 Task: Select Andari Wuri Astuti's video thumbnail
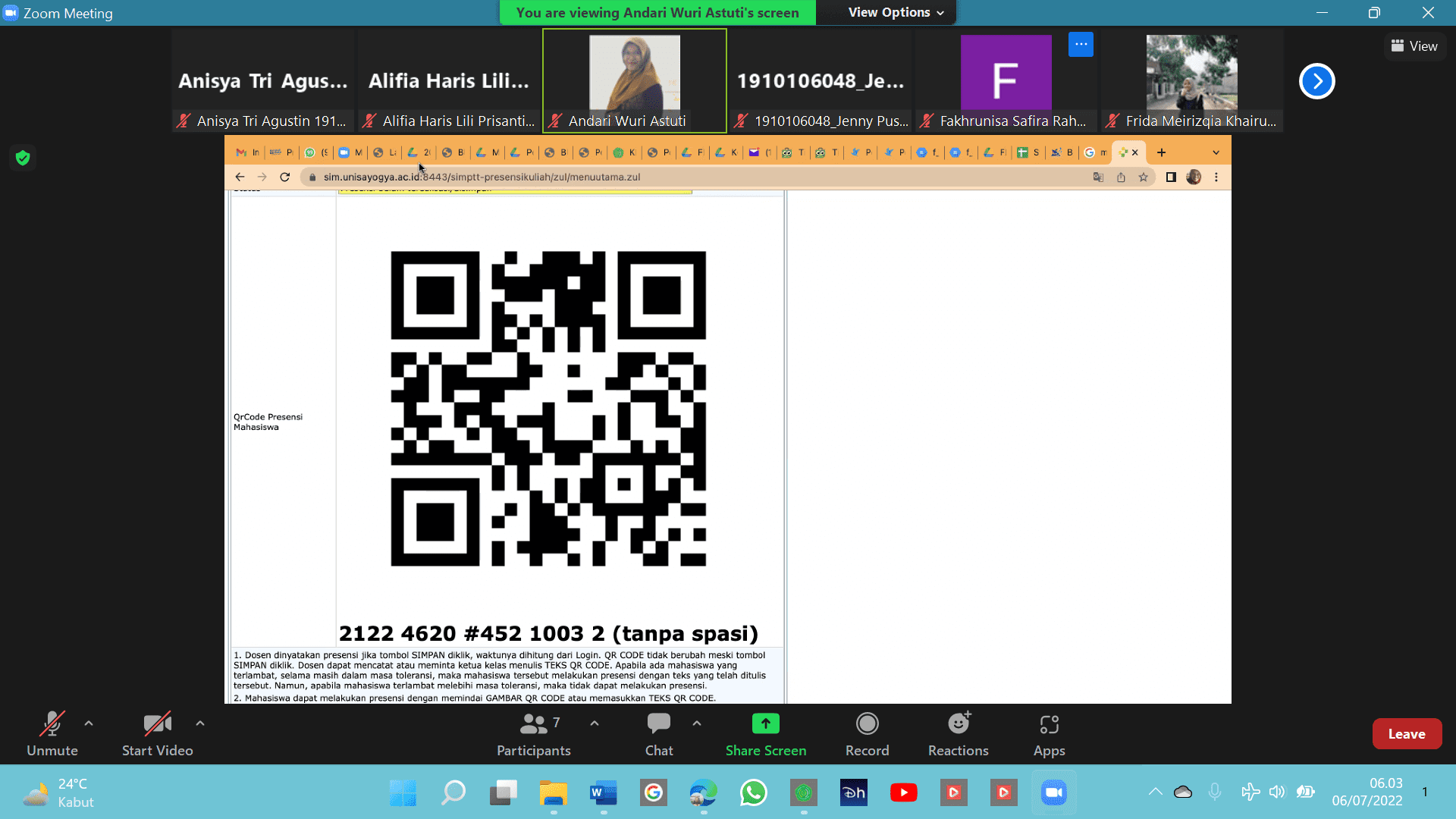tap(635, 80)
